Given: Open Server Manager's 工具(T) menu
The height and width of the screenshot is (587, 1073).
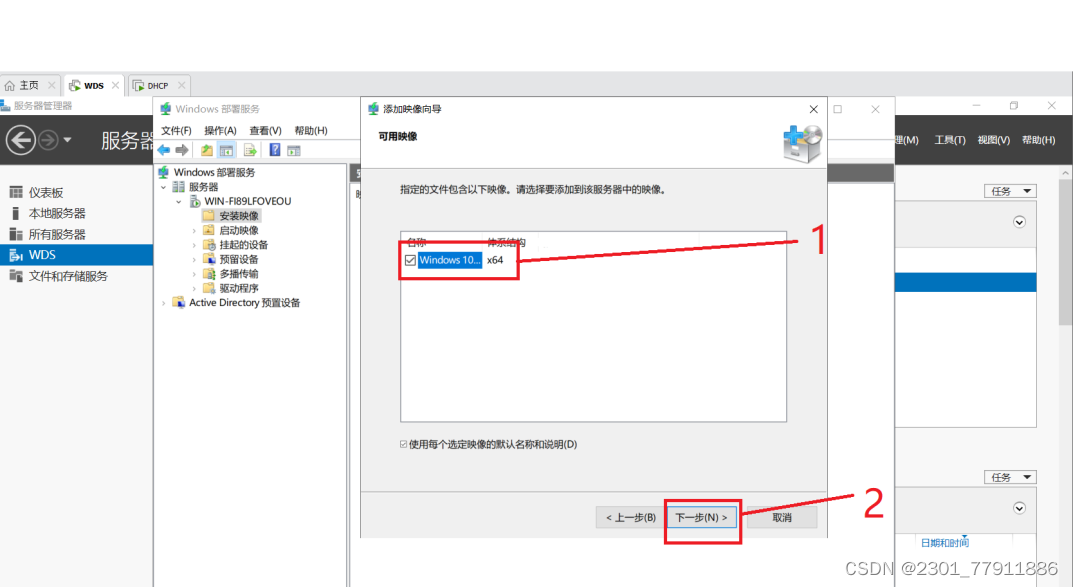Looking at the screenshot, I should [950, 140].
